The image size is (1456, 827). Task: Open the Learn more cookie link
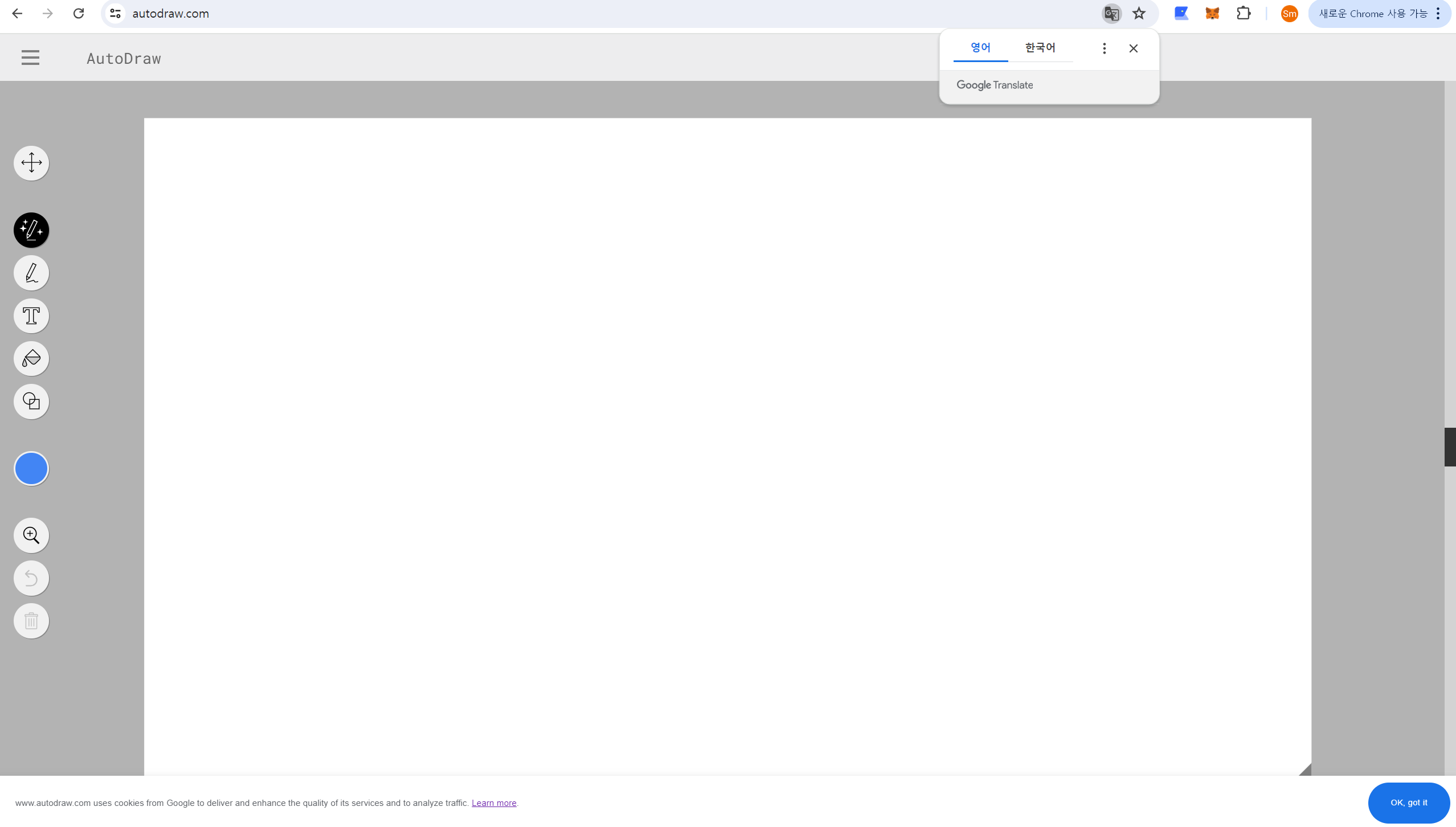(494, 803)
